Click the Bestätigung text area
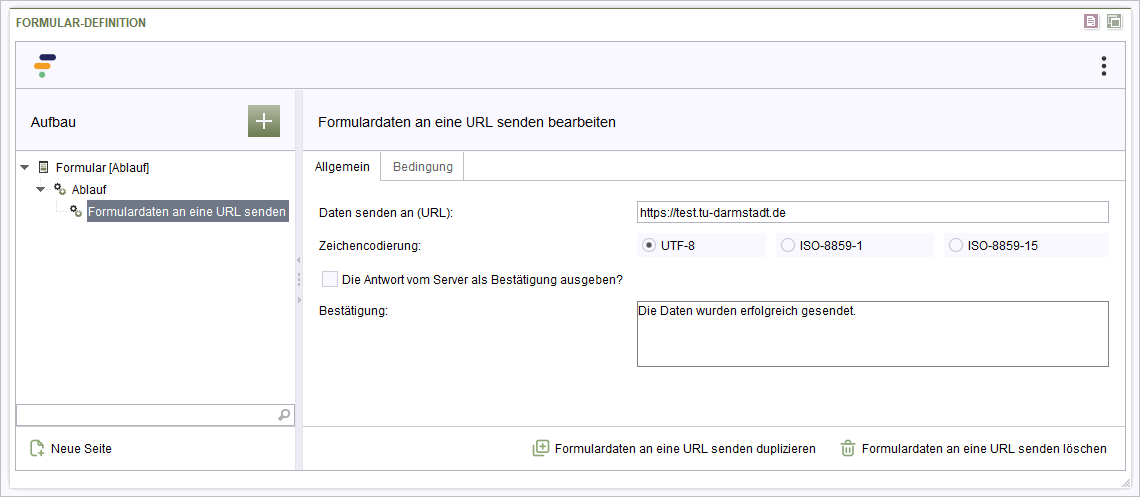This screenshot has width=1140, height=497. tap(872, 334)
